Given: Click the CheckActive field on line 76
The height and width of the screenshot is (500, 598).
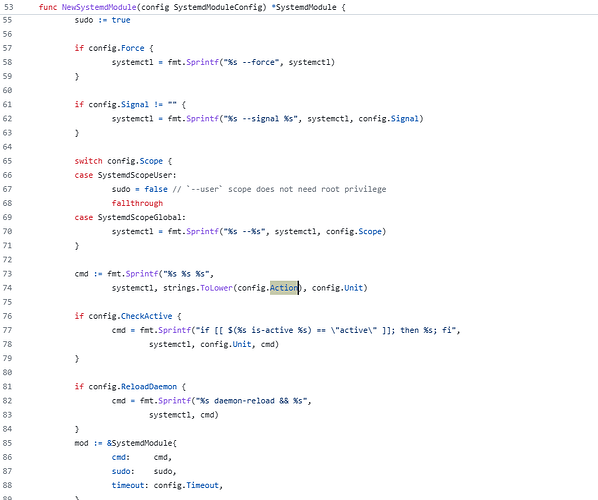Looking at the screenshot, I should click(x=146, y=316).
